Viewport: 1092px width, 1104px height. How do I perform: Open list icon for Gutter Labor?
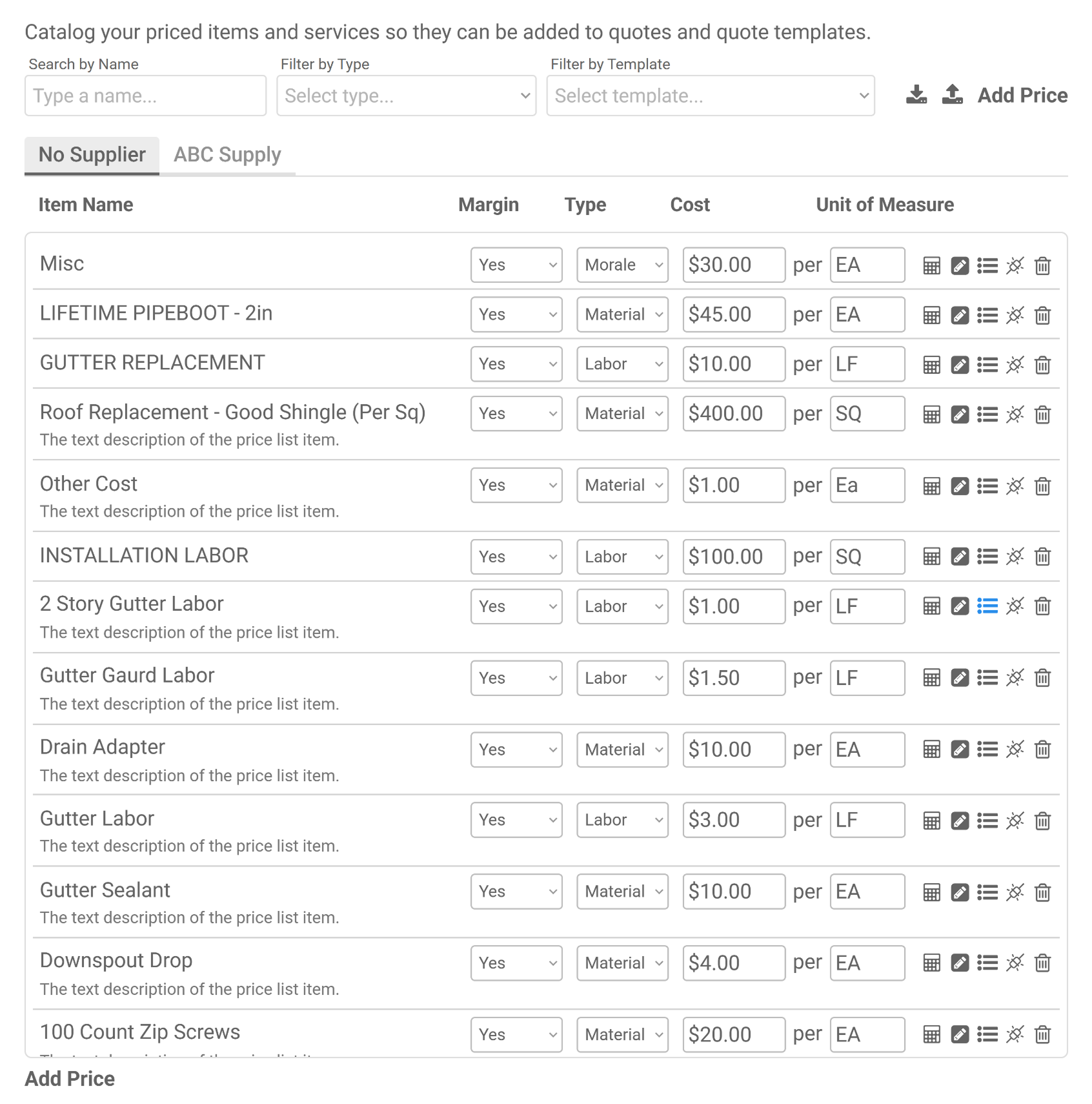[987, 821]
